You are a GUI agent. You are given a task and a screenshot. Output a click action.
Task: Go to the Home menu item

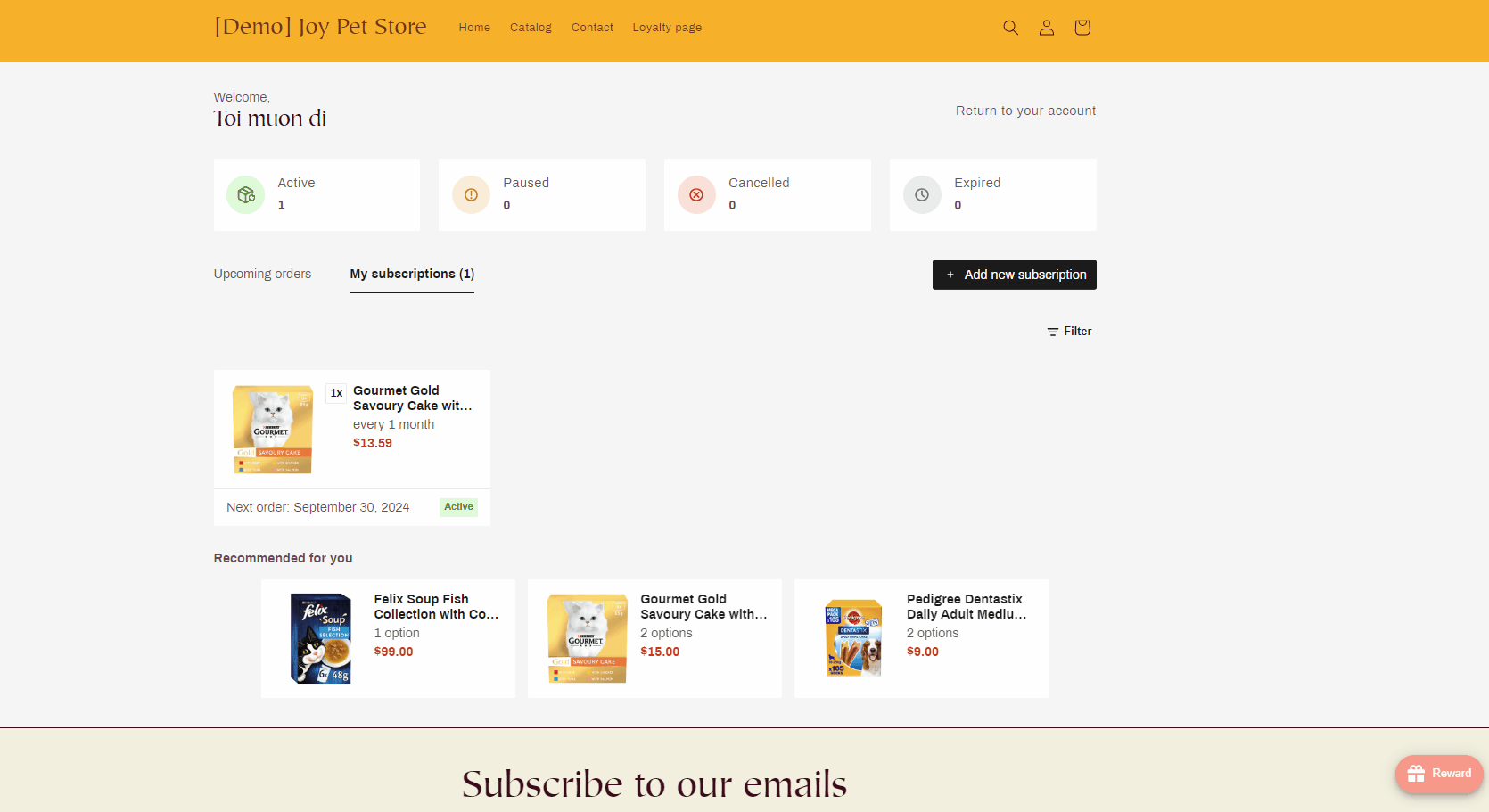[474, 28]
